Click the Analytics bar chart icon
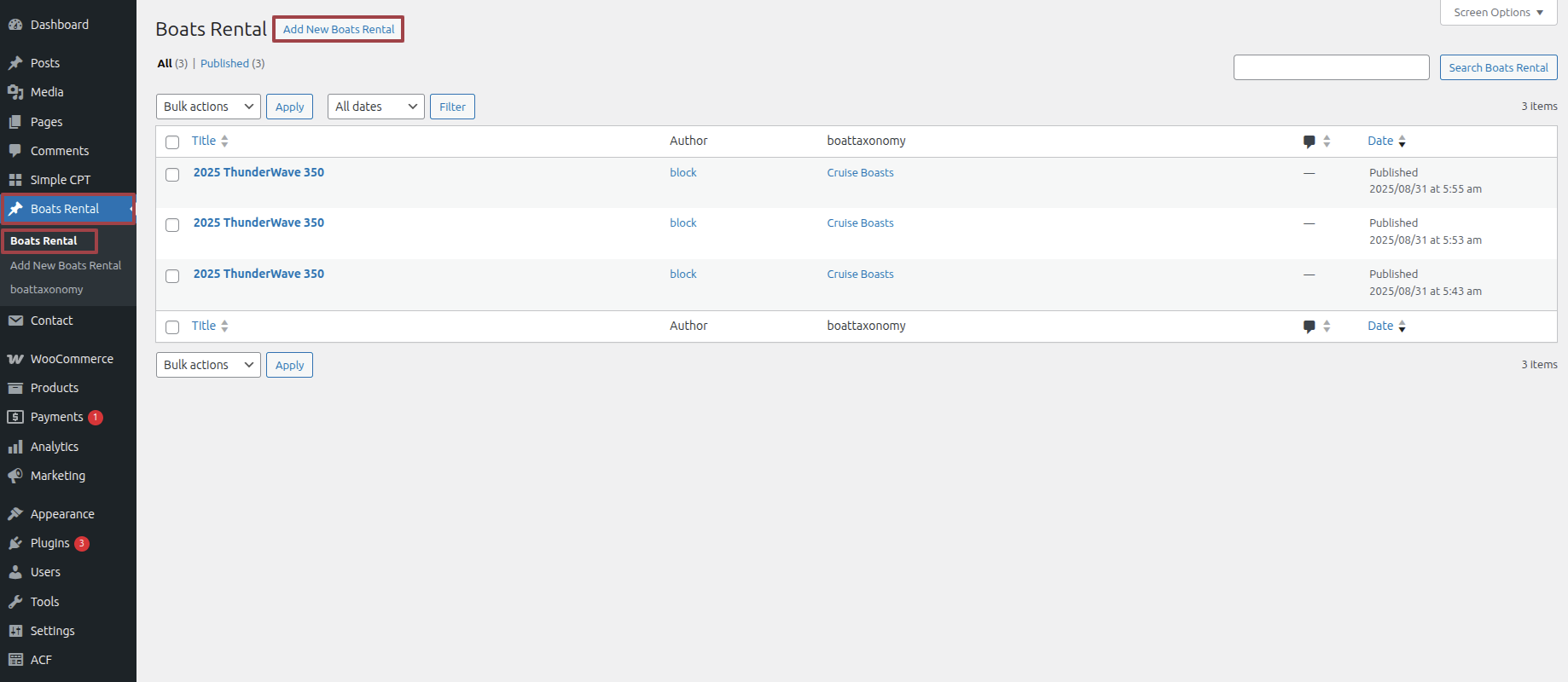 [15, 447]
